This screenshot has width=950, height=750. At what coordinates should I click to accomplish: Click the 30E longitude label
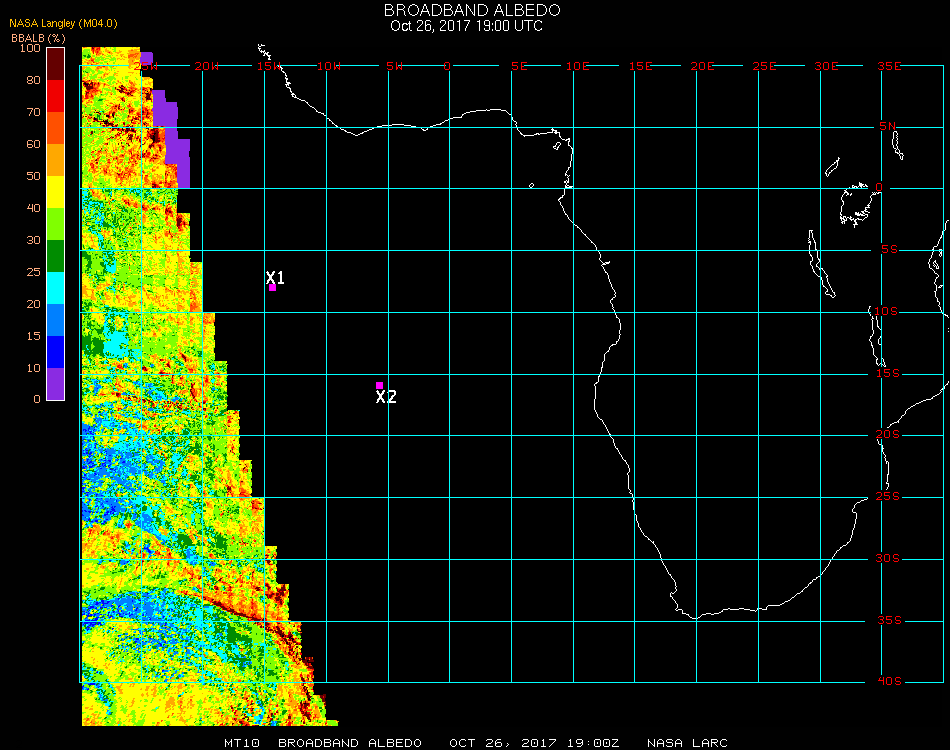826,66
